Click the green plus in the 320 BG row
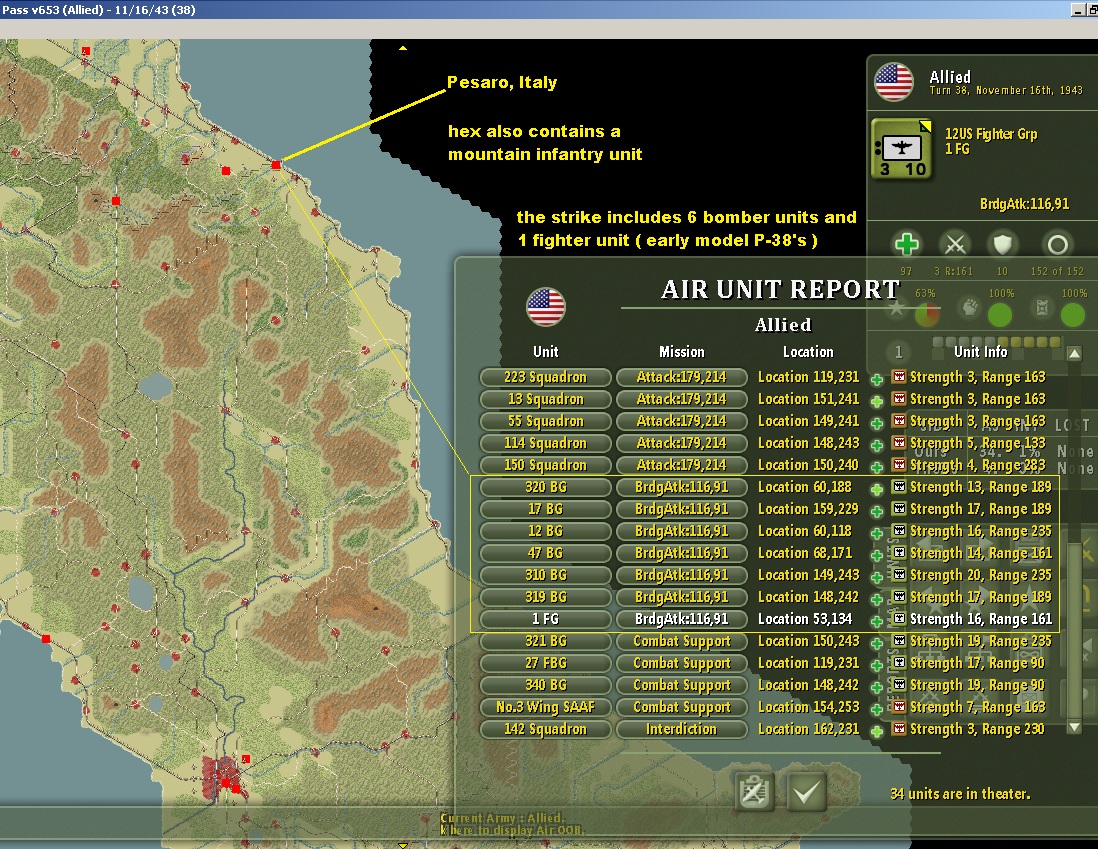 click(x=876, y=490)
